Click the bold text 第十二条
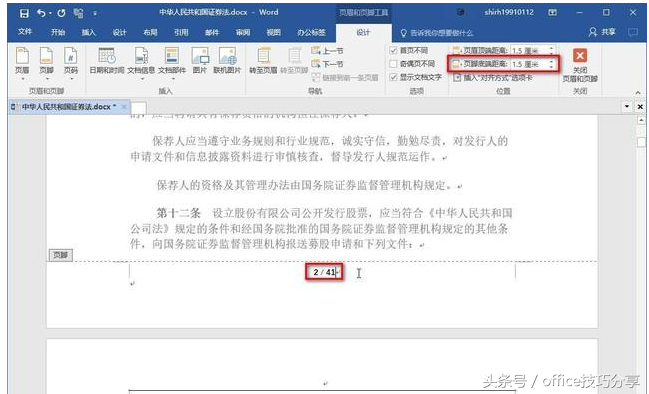The width and height of the screenshot is (649, 394). pos(178,214)
